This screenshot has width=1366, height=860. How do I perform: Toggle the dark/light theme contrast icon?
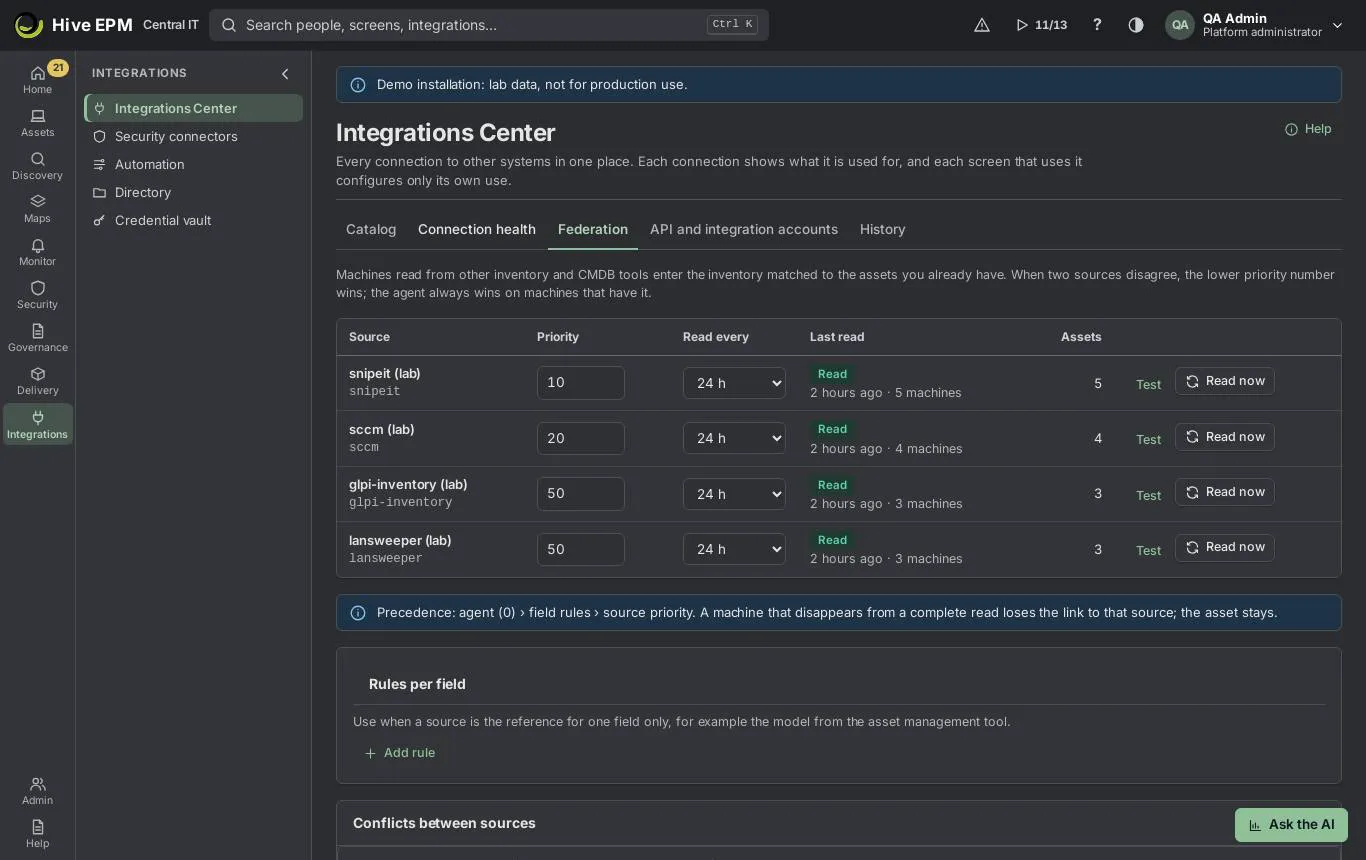(x=1136, y=25)
